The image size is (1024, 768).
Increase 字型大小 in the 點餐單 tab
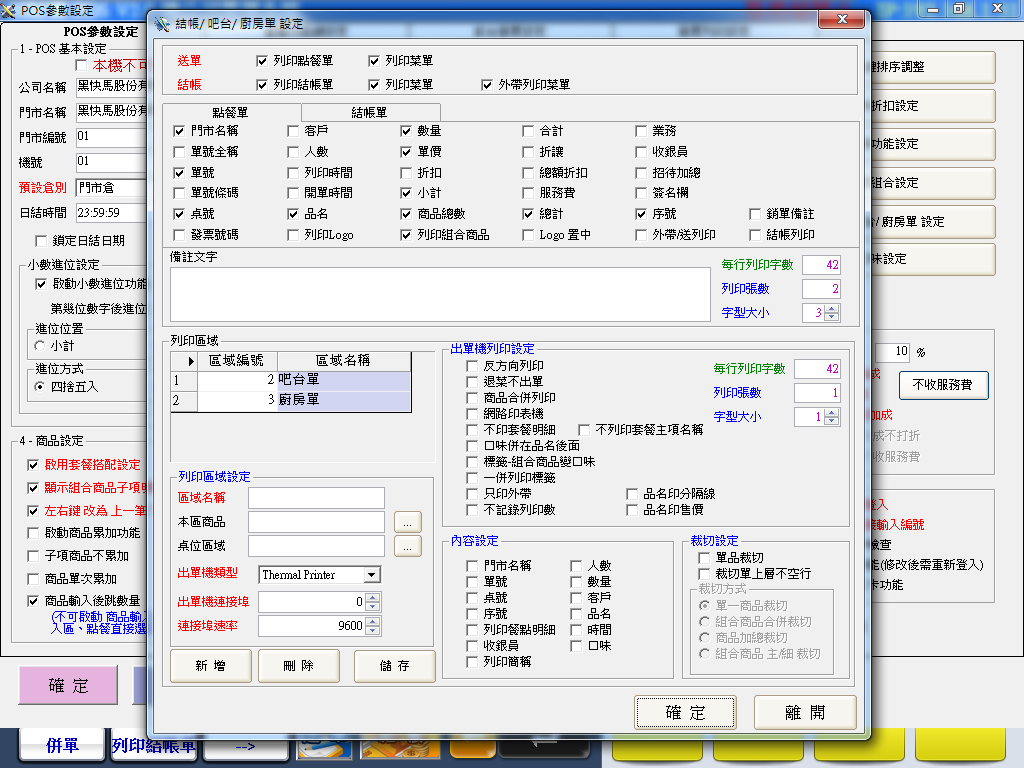tap(832, 309)
